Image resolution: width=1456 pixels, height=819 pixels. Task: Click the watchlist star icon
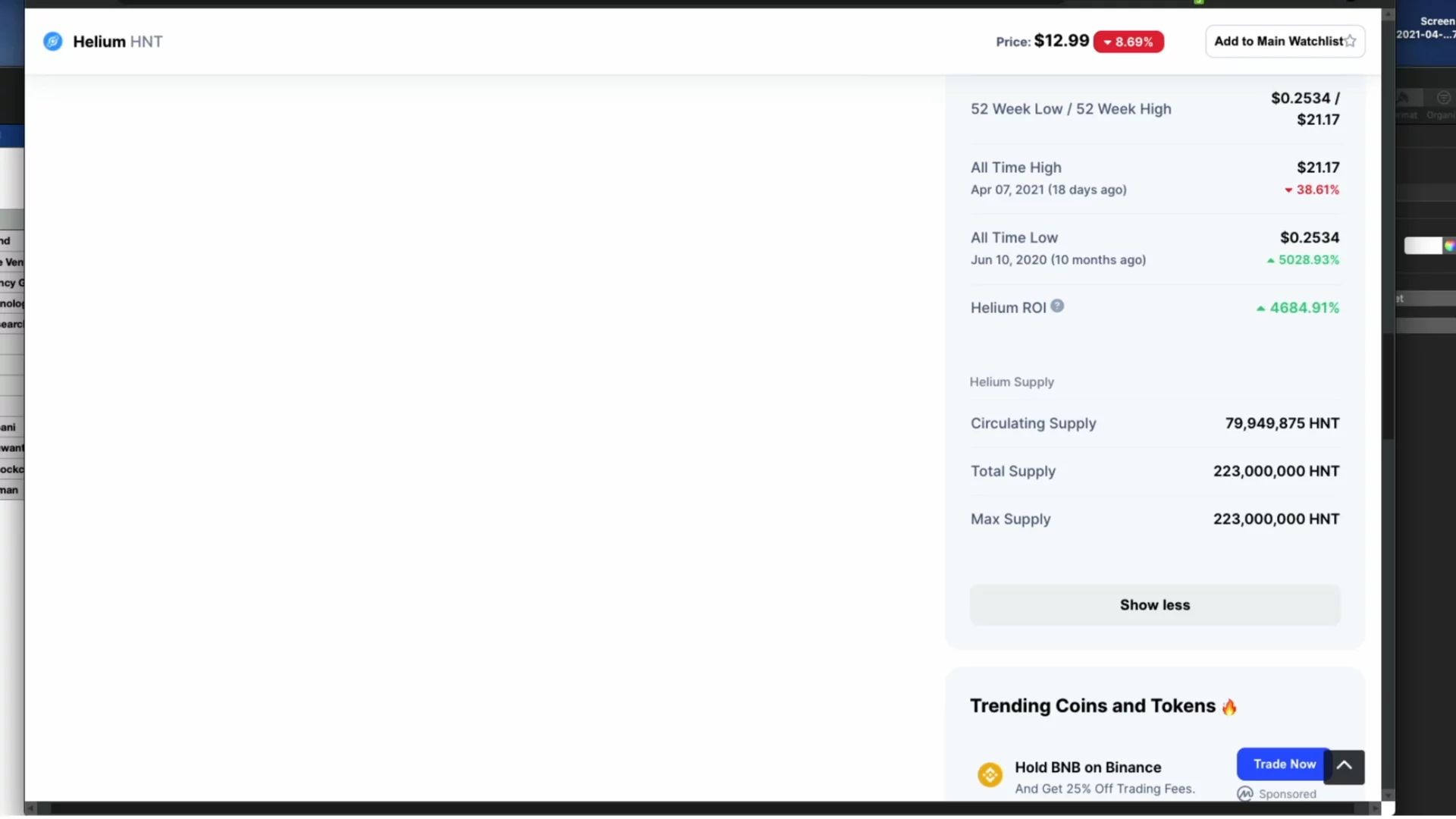pos(1350,42)
